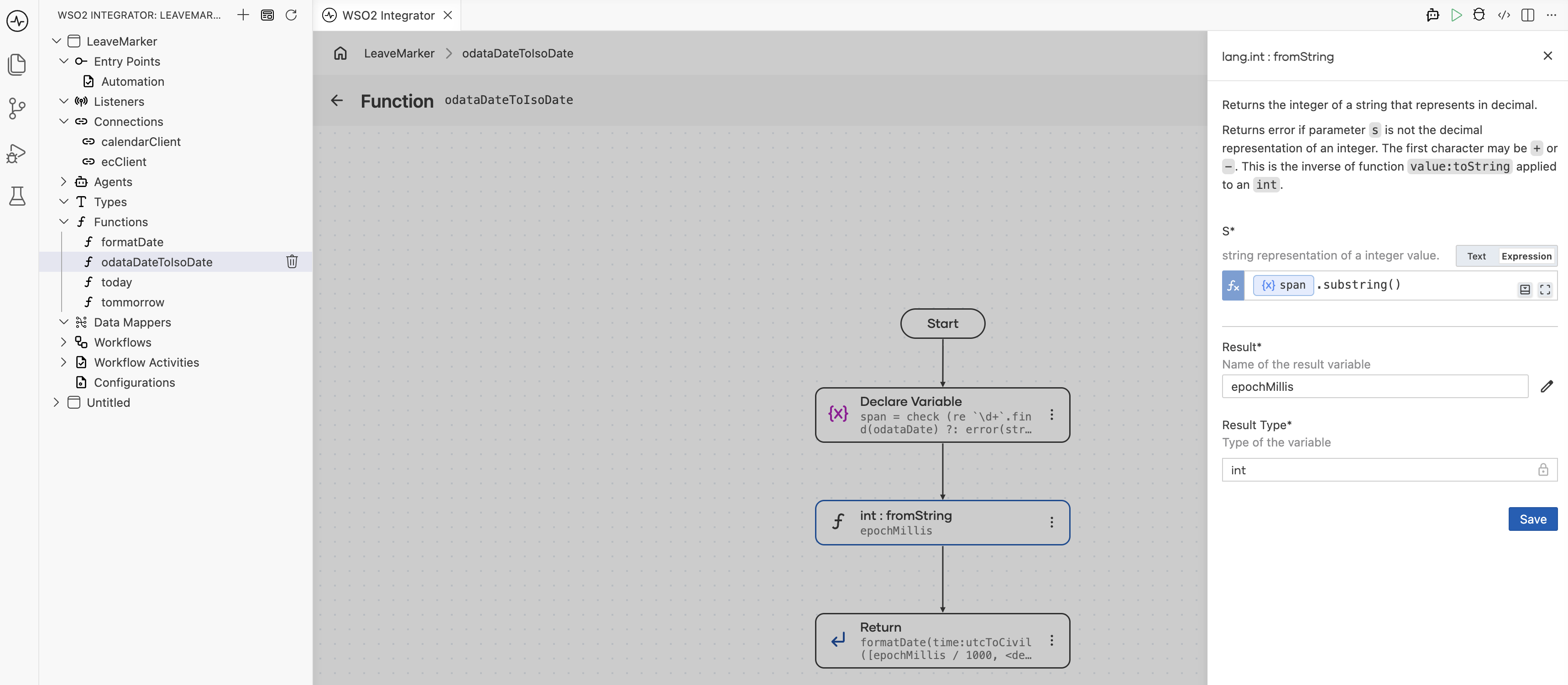Open the int : fromString node options menu
1568x685 pixels.
[1052, 523]
